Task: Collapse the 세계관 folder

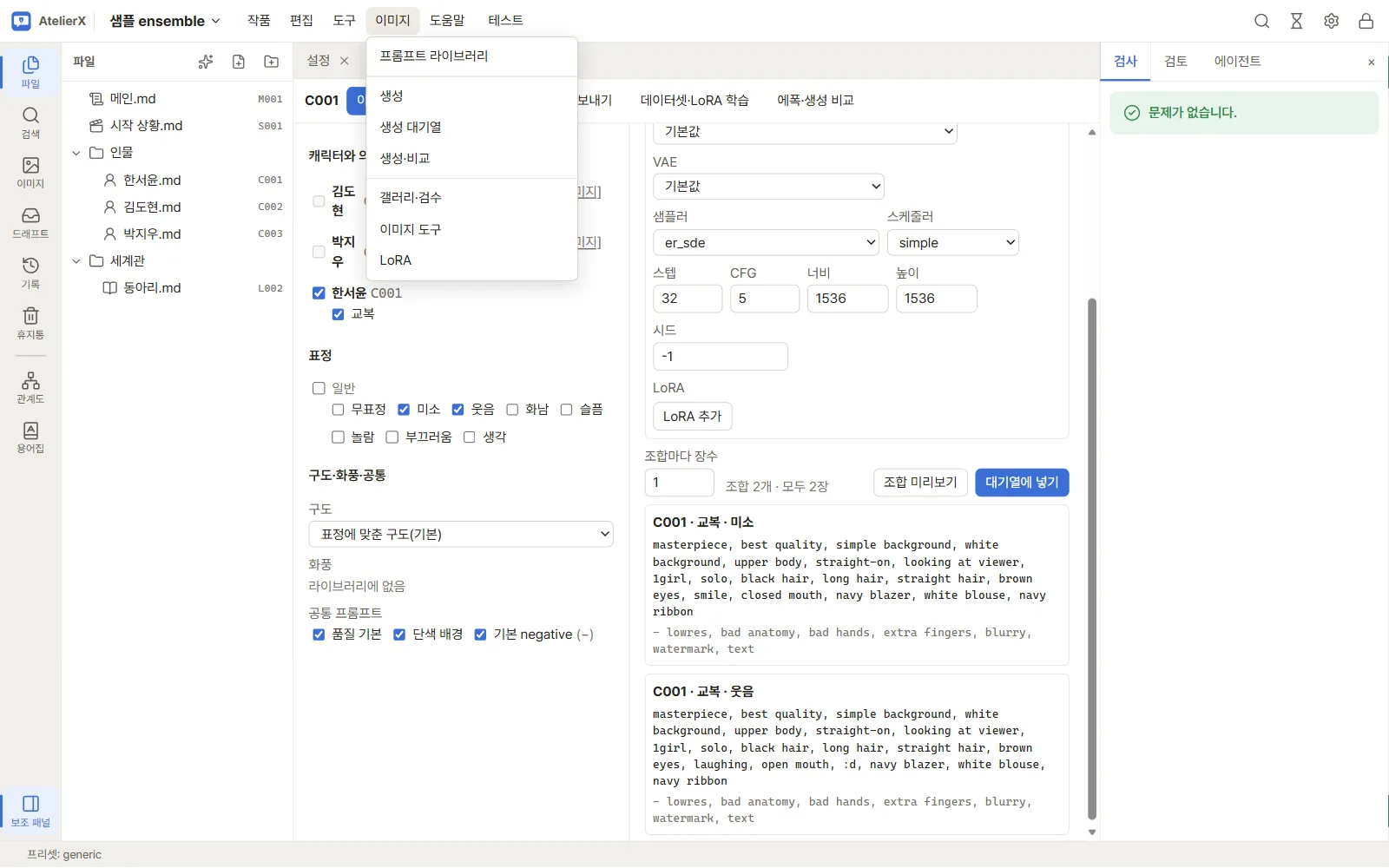Action: point(76,261)
